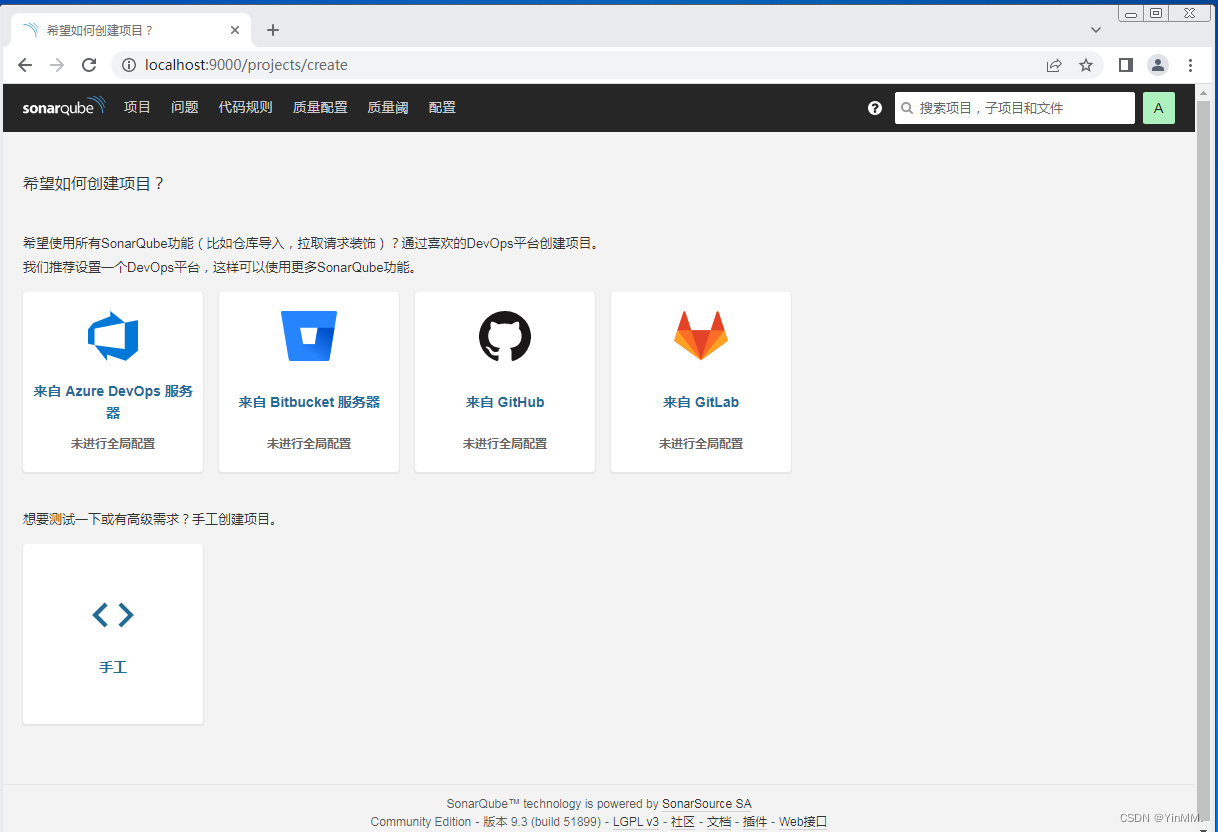Open the 插件 footer link

[x=755, y=822]
